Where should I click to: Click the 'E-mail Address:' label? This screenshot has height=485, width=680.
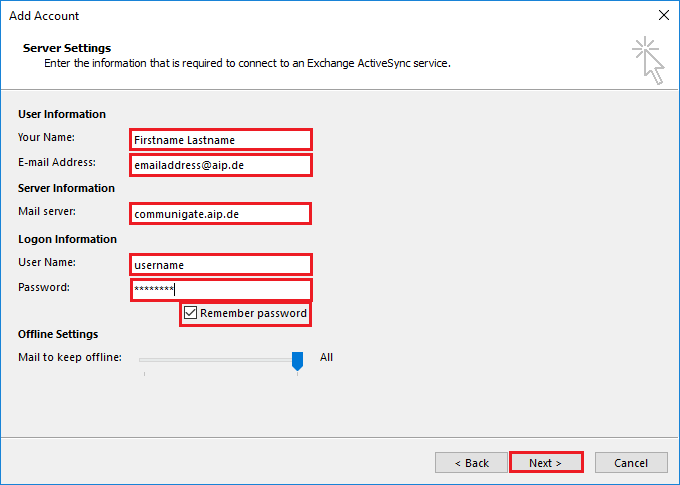coord(56,162)
